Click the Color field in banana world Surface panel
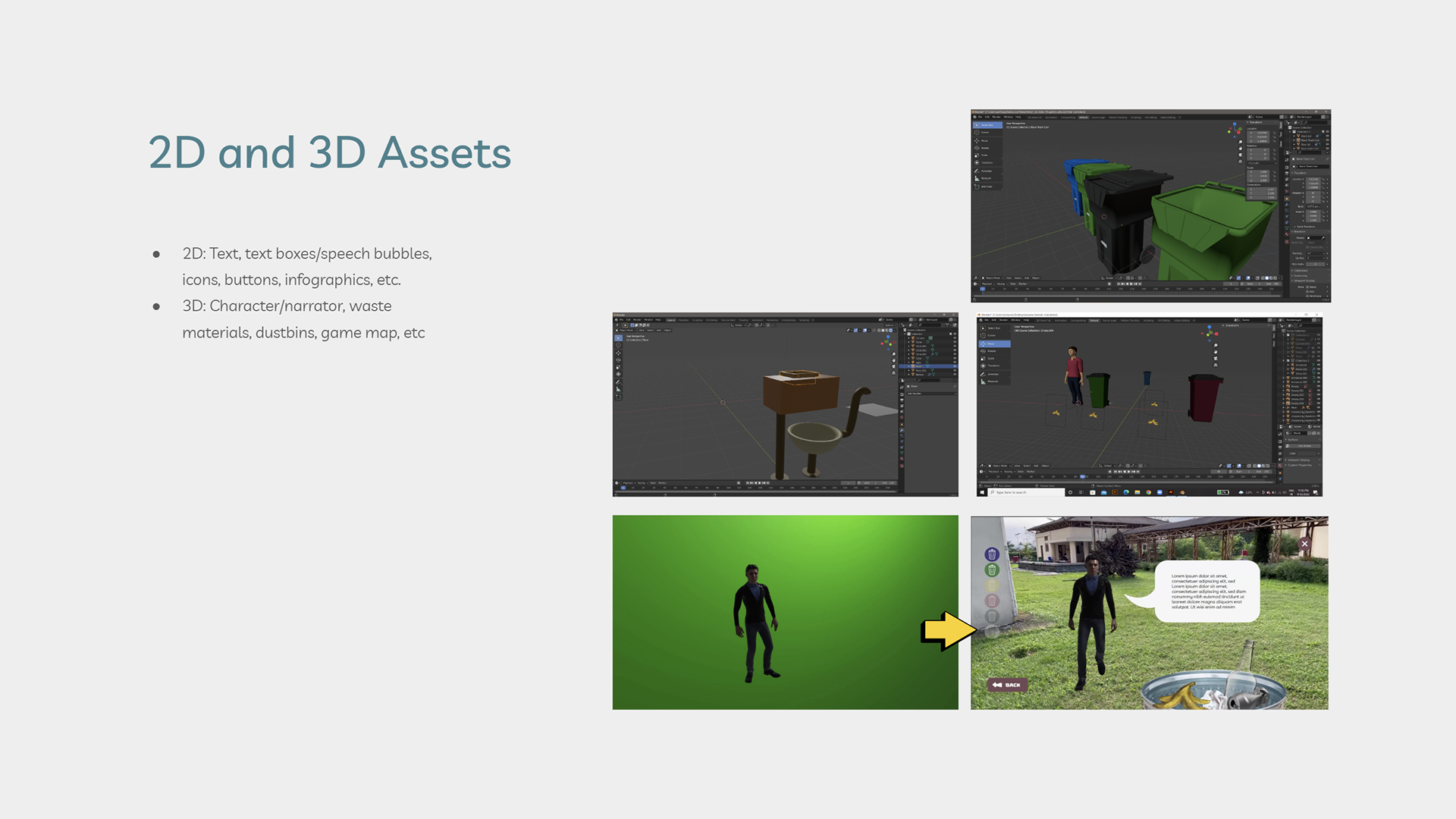 [x=1306, y=453]
